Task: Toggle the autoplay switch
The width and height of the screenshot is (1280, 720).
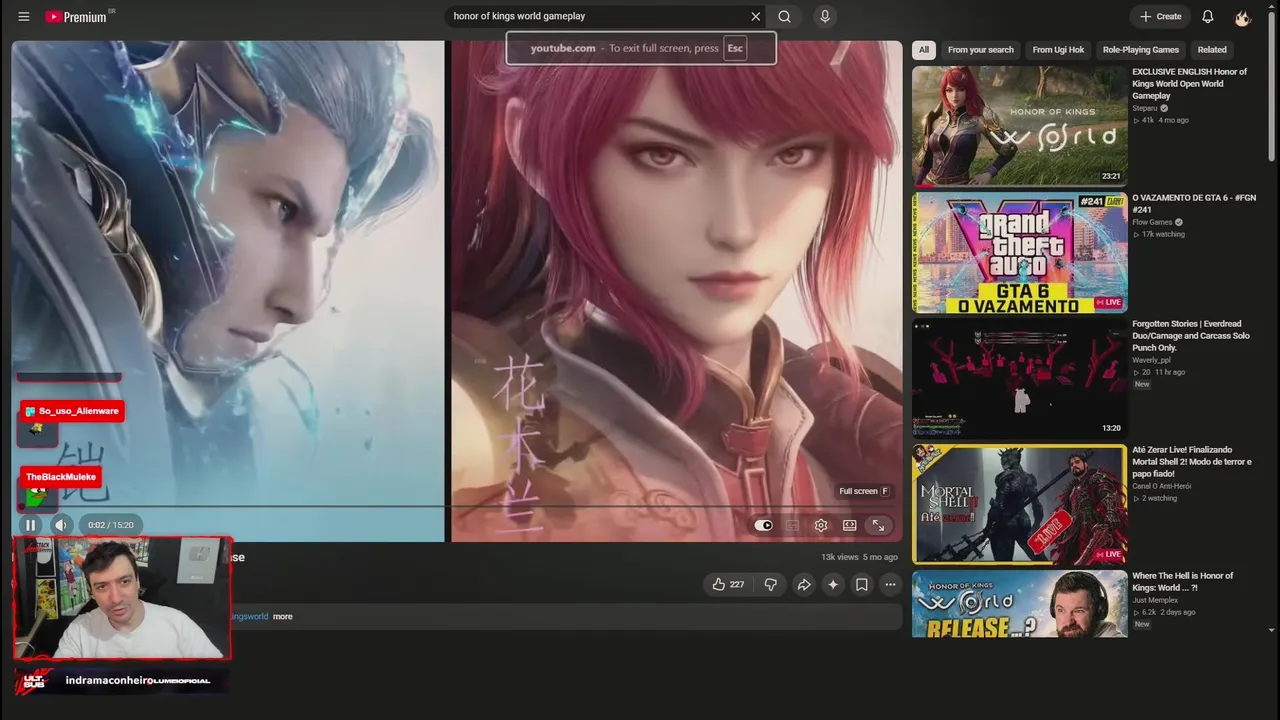Action: coord(764,525)
